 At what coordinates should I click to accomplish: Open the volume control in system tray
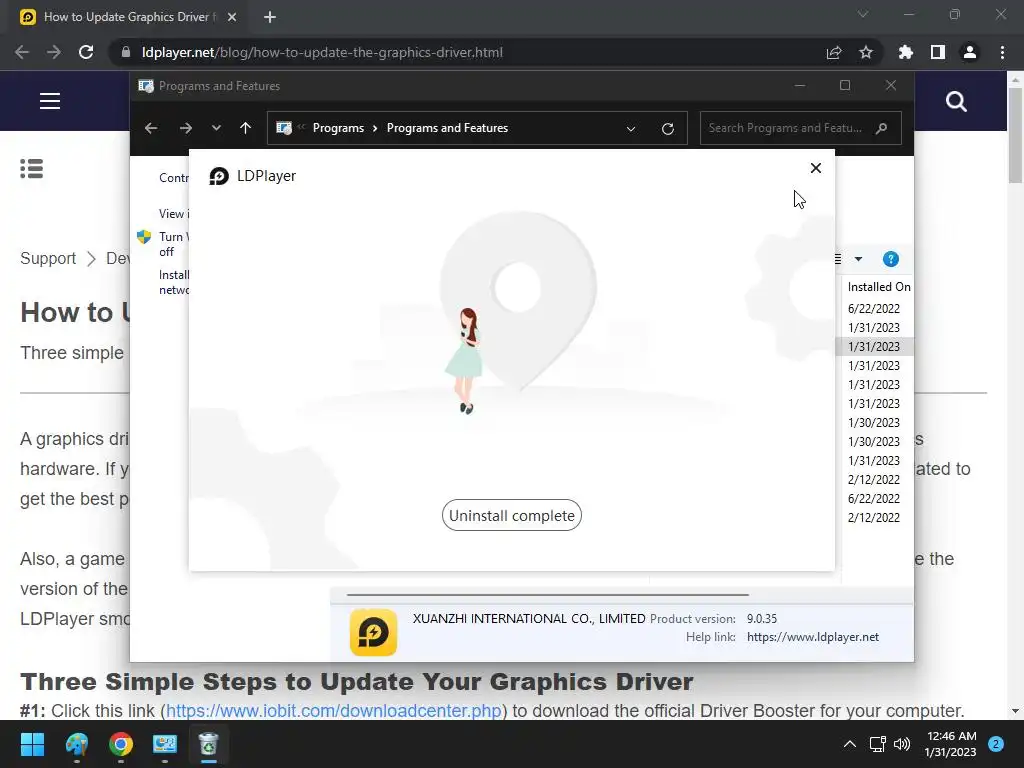pos(902,744)
